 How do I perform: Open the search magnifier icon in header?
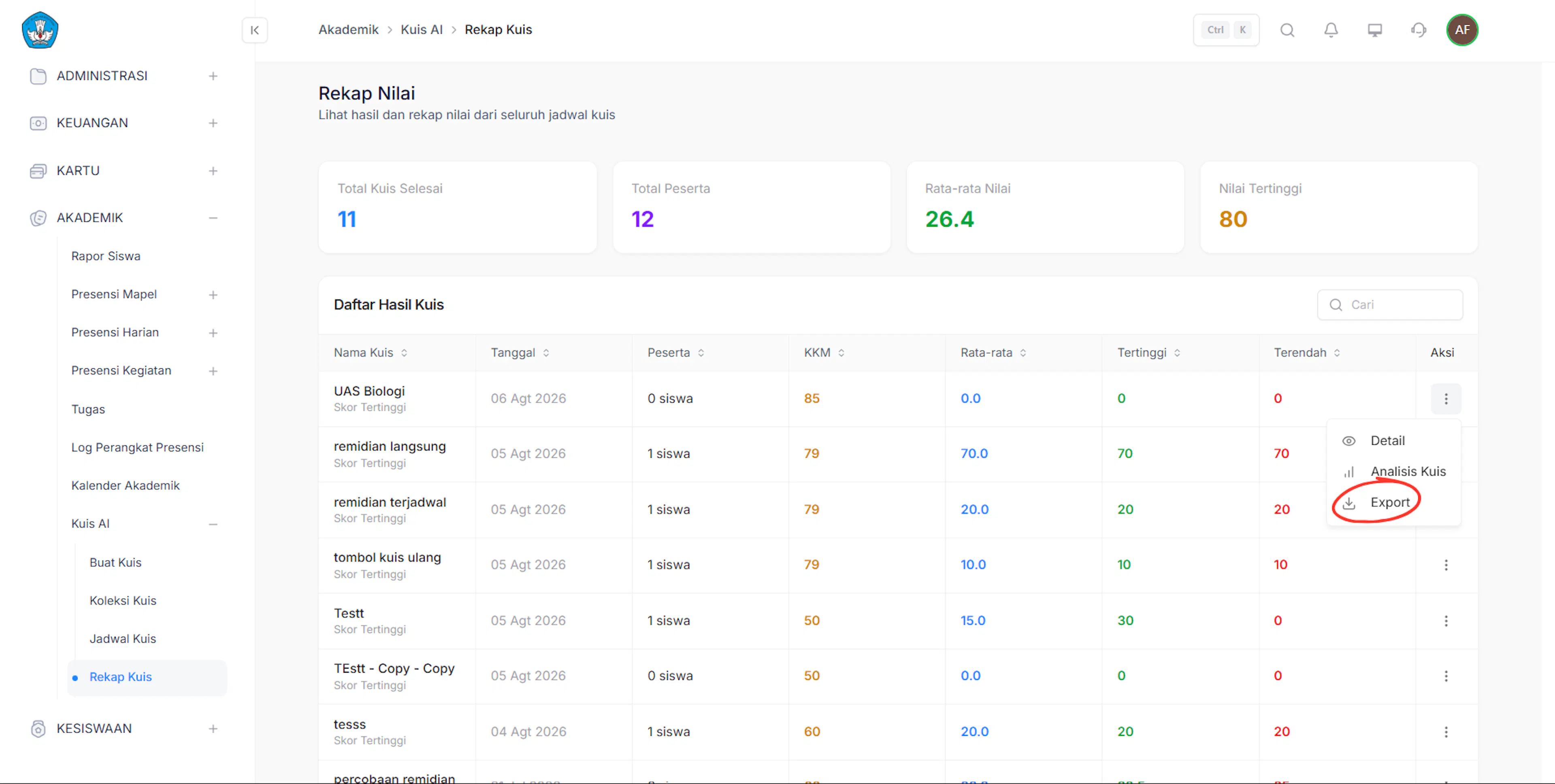point(1287,30)
